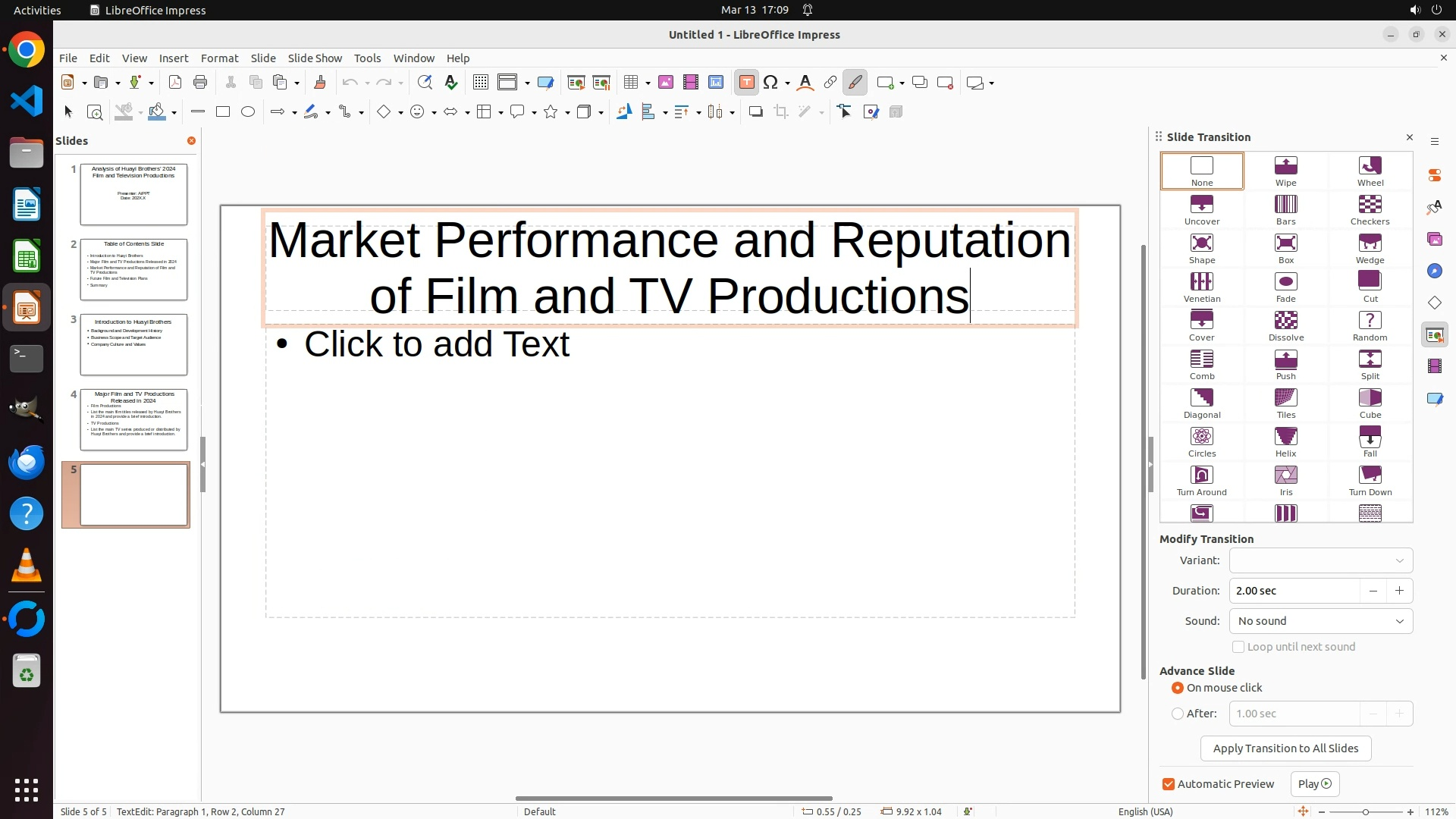1456x819 pixels.
Task: Click the Display Grid icon
Action: click(x=480, y=83)
